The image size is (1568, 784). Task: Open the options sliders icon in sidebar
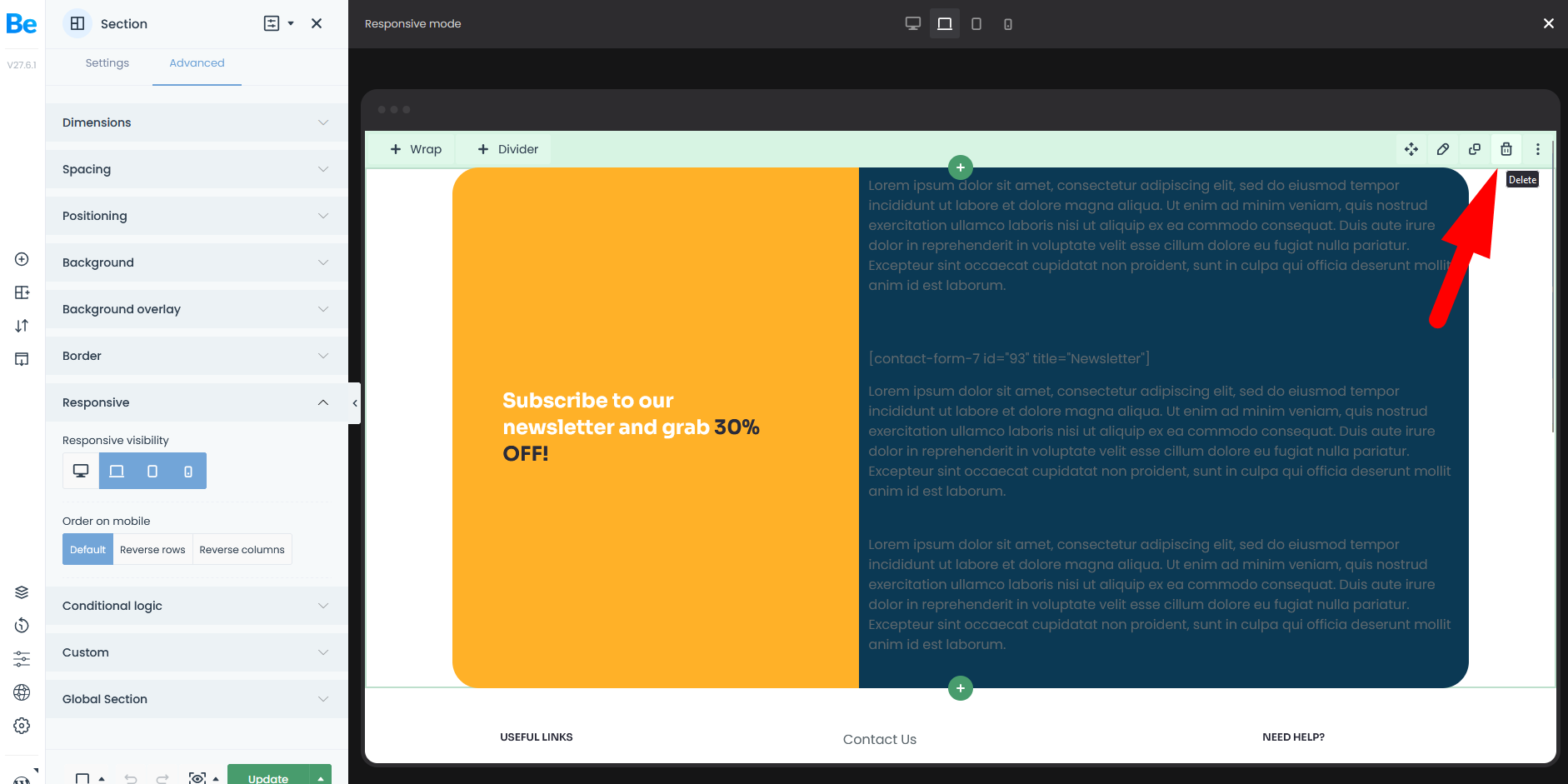pyautogui.click(x=22, y=659)
